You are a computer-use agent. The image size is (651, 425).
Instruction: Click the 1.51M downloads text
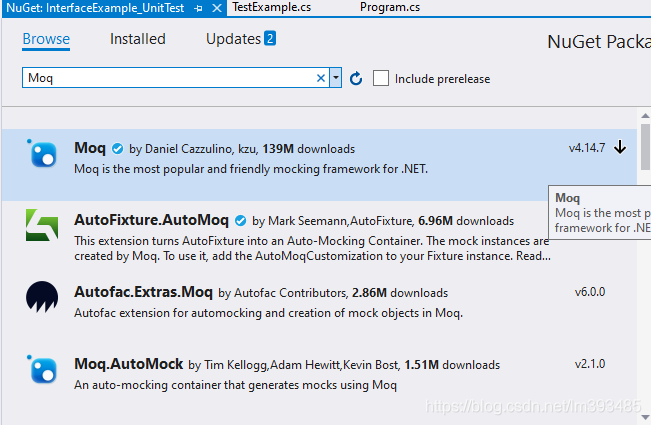tap(452, 365)
